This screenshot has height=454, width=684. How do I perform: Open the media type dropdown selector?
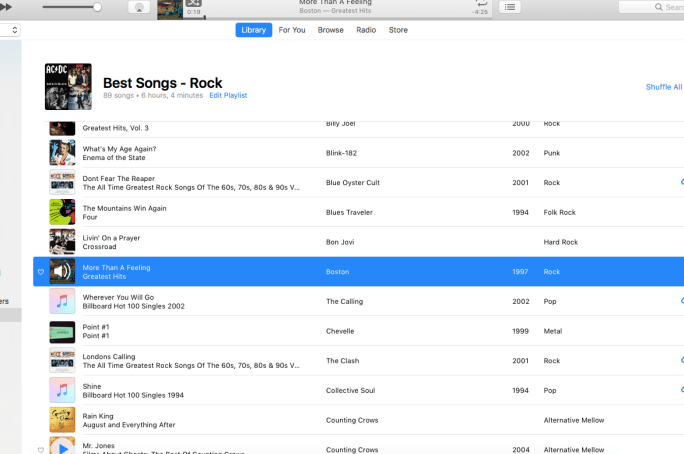[x=10, y=31]
